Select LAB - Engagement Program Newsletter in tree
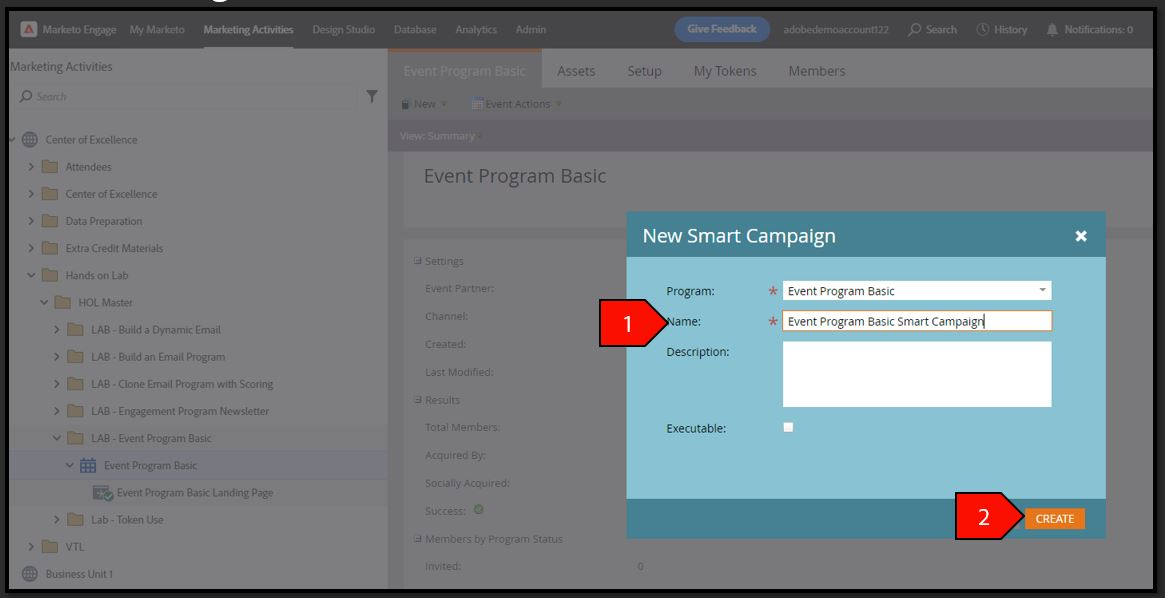Image resolution: width=1165 pixels, height=598 pixels. click(180, 412)
